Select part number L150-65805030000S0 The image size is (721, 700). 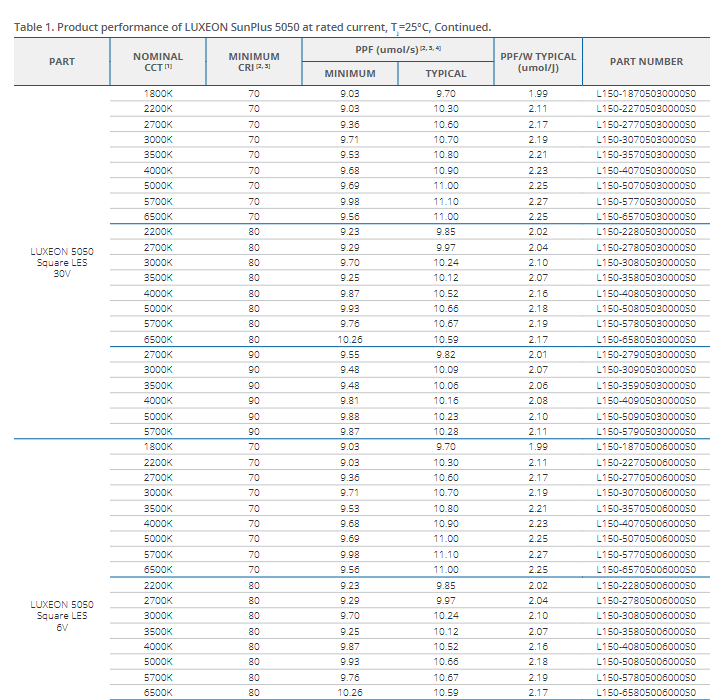(x=646, y=339)
